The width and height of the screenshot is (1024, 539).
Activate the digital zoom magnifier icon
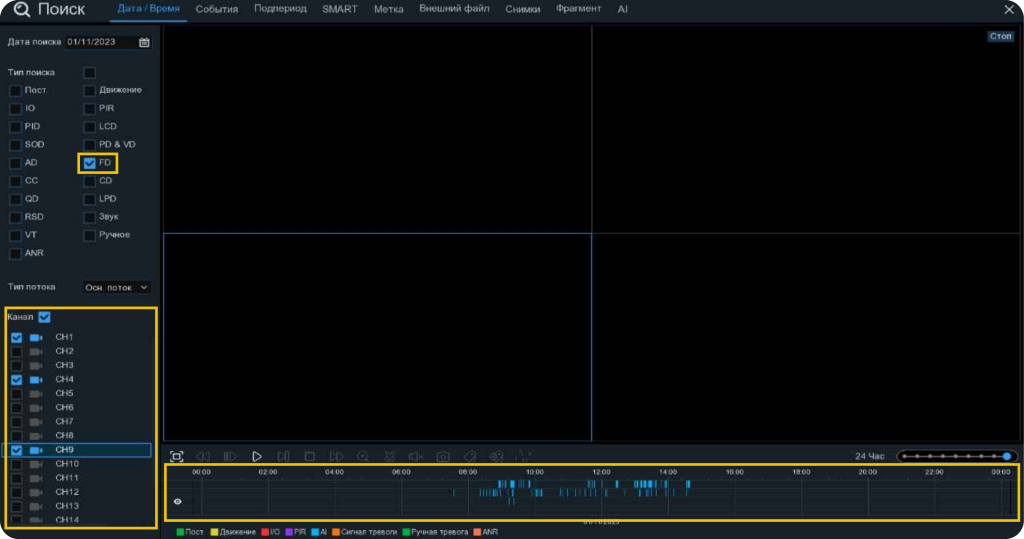tap(363, 456)
